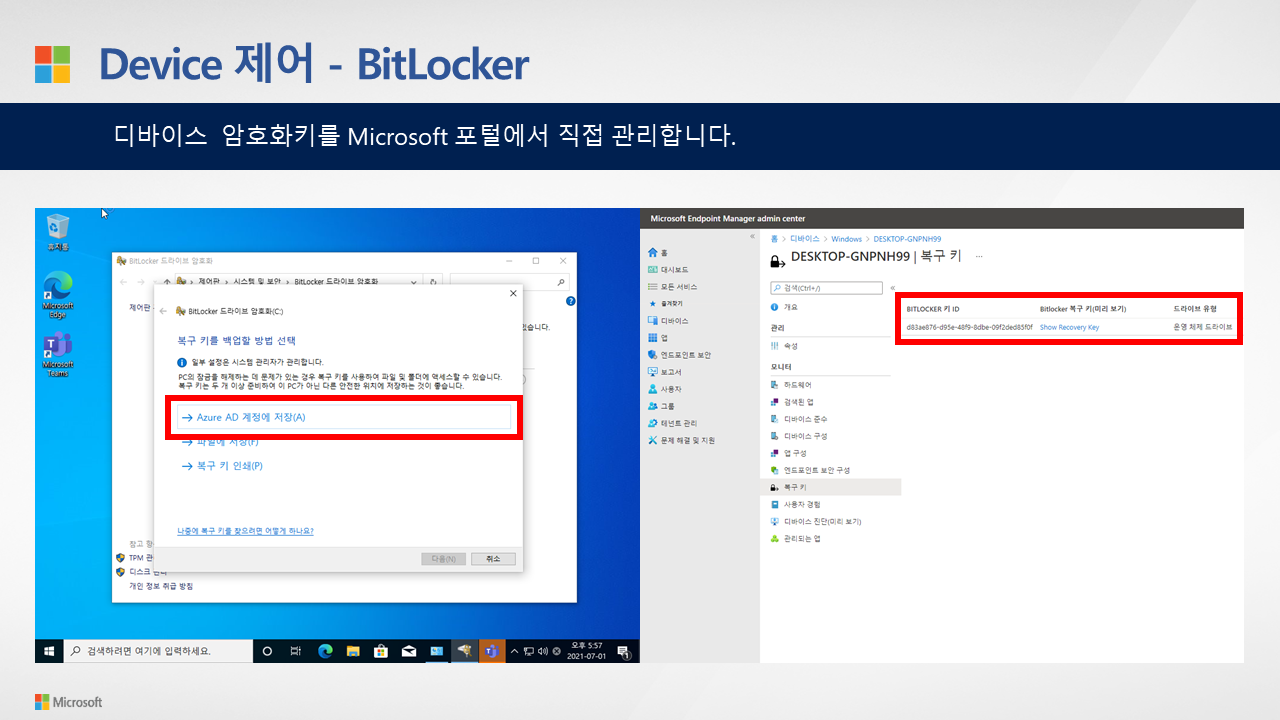Image resolution: width=1280 pixels, height=720 pixels.
Task: Show hidden system tray icons
Action: [516, 651]
